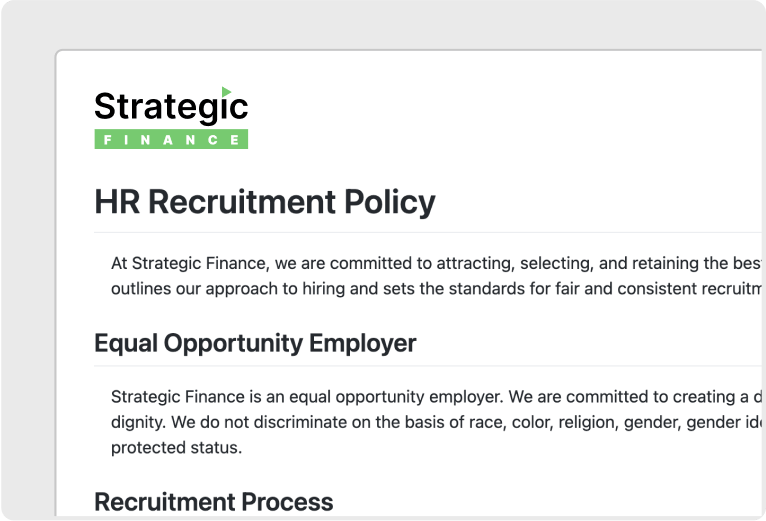Click the divider line below HR Recruitment Policy
Screen dimensions: 766x521
coord(428,233)
